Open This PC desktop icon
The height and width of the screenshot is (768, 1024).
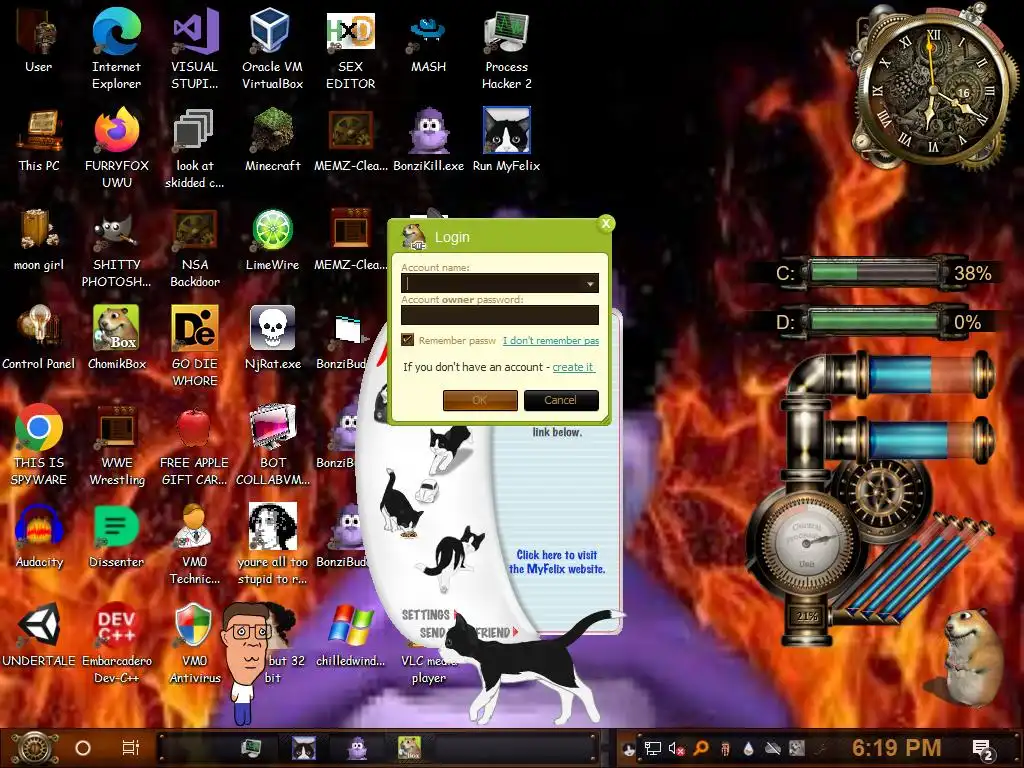(x=39, y=132)
